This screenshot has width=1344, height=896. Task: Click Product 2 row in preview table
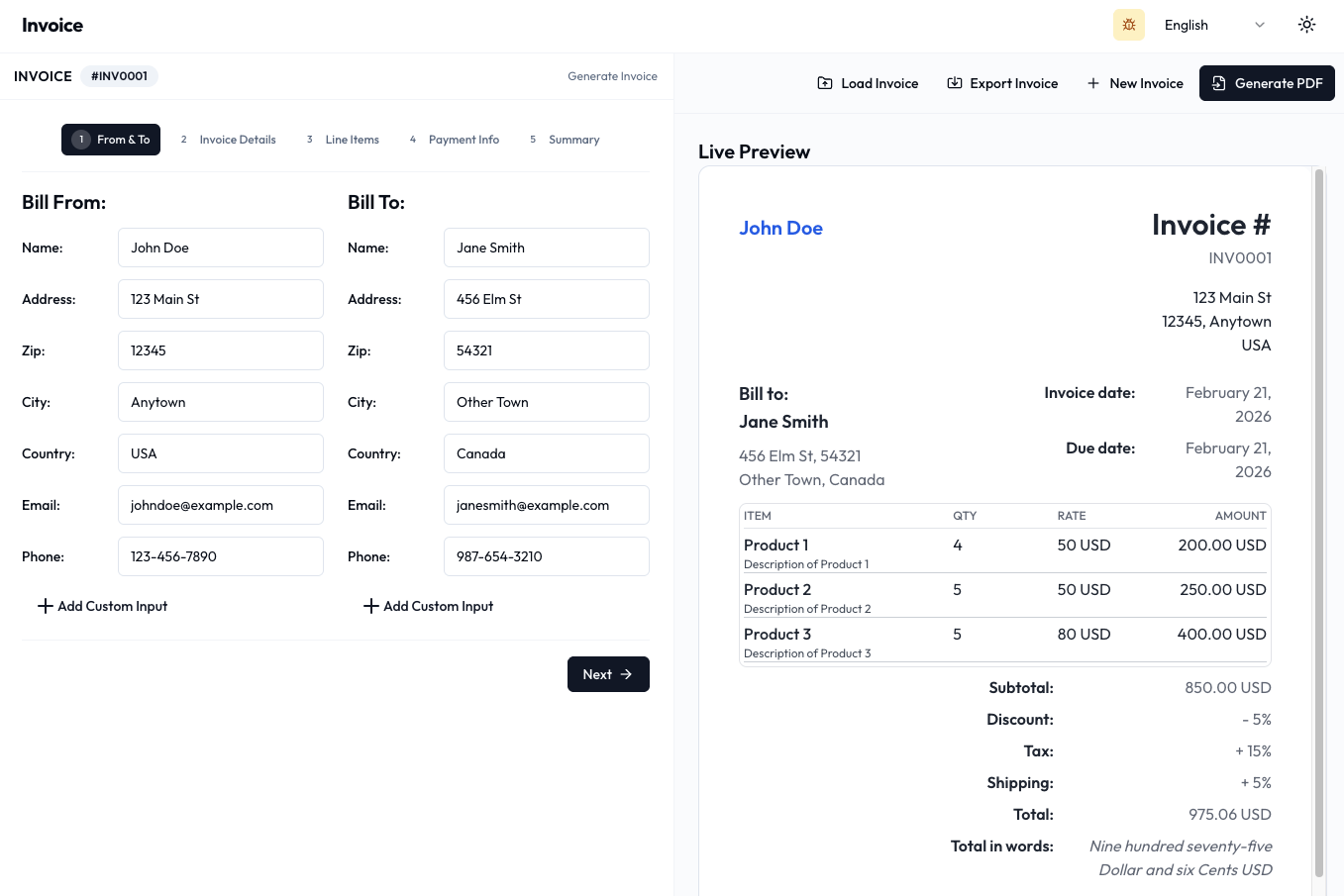1005,597
